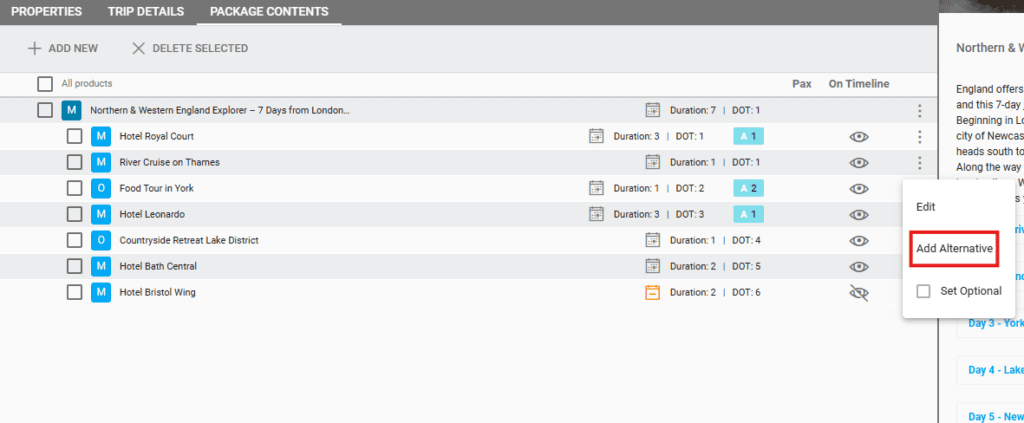
Task: Open three-dot menu for Hotel Royal Court
Action: point(919,136)
